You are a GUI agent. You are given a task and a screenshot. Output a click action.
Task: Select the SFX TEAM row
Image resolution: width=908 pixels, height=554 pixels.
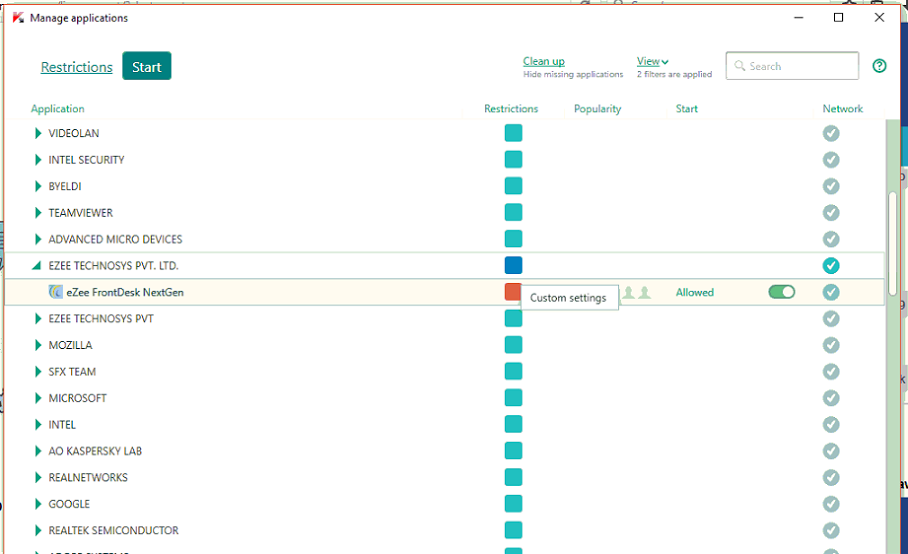coord(444,372)
